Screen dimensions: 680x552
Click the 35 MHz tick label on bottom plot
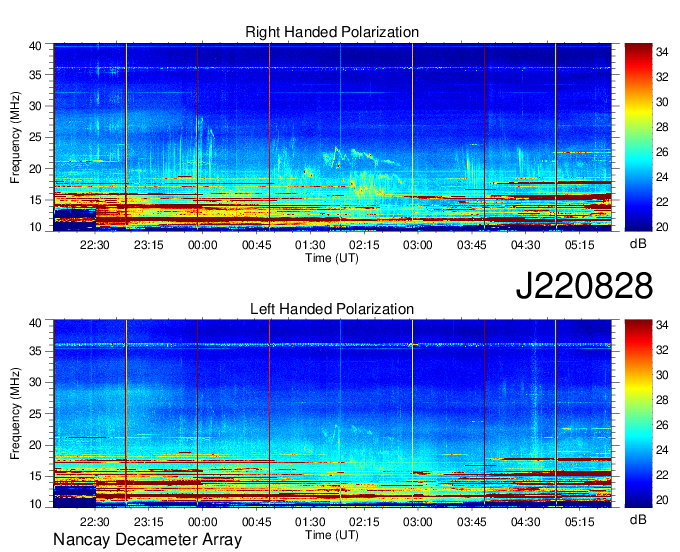coord(35,351)
